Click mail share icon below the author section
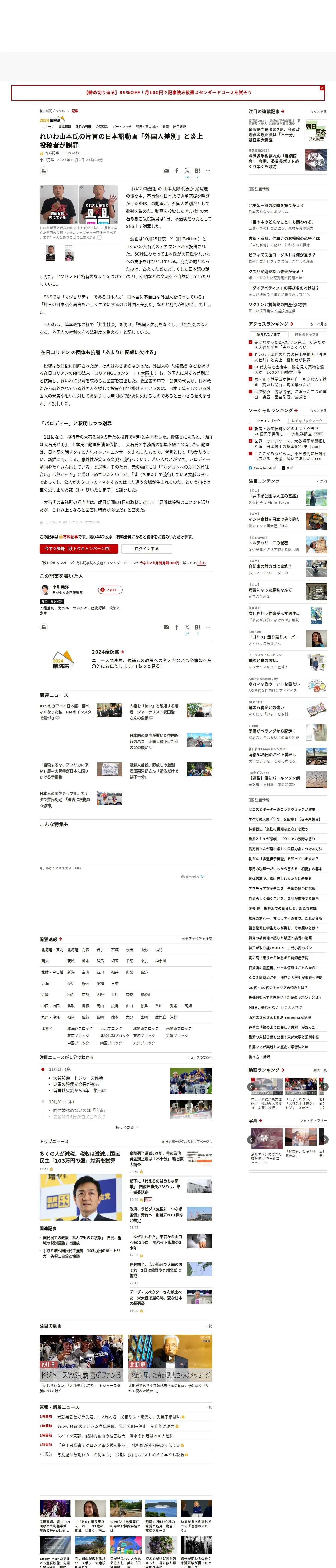The height and width of the screenshot is (1568, 336). 166,627
